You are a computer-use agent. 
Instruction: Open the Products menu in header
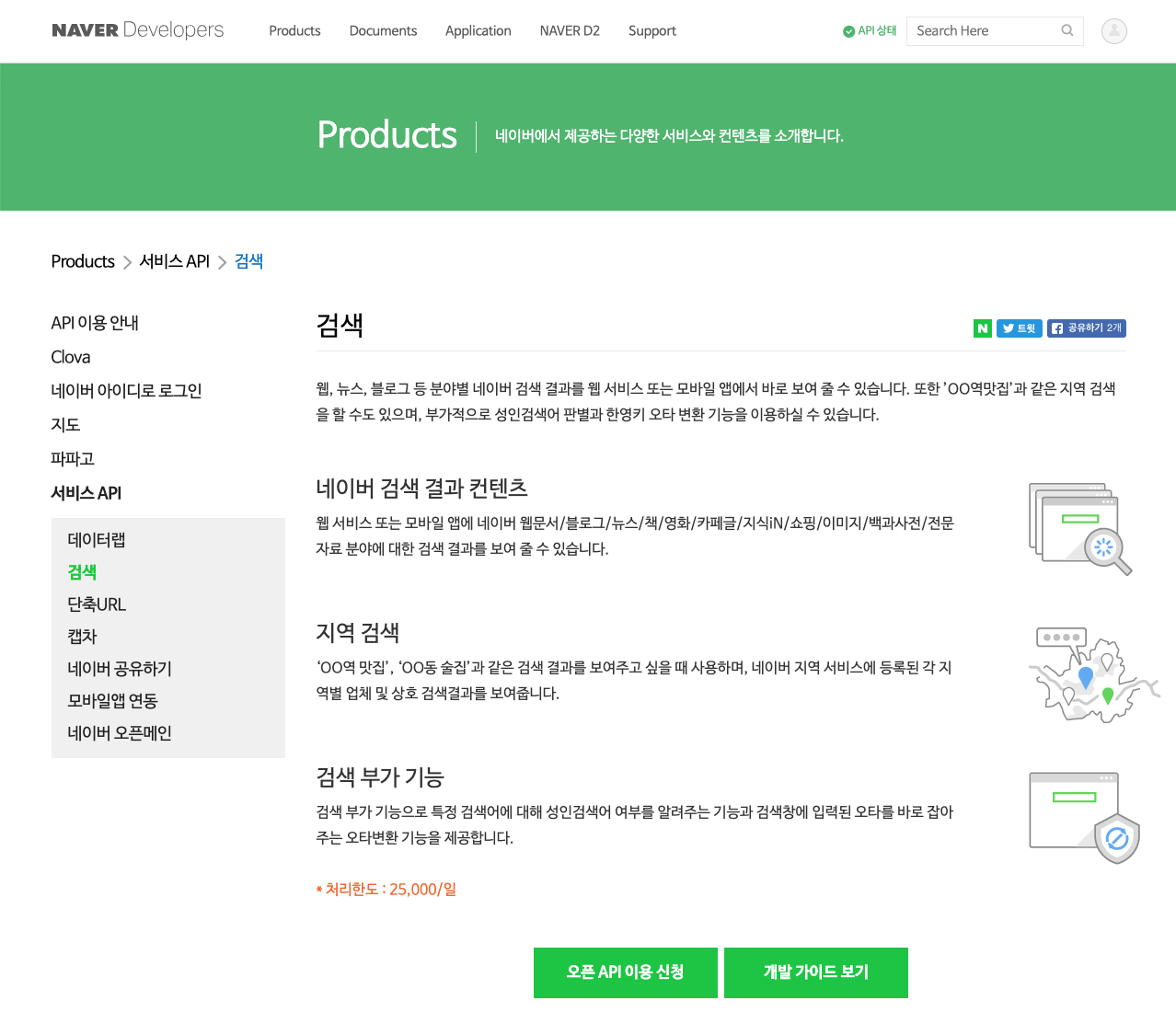(294, 30)
